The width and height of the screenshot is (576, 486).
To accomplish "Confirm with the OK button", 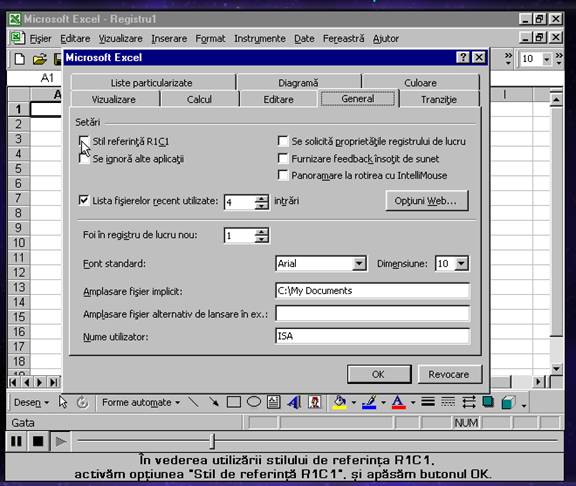I will [379, 374].
